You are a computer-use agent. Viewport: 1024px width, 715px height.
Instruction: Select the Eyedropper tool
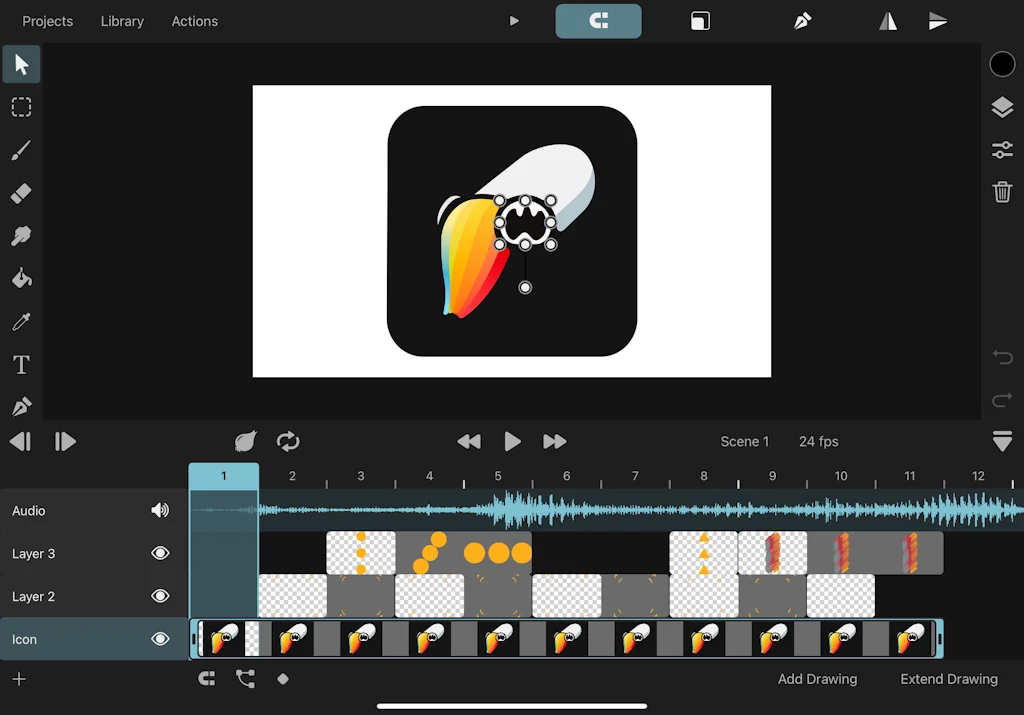click(x=21, y=321)
